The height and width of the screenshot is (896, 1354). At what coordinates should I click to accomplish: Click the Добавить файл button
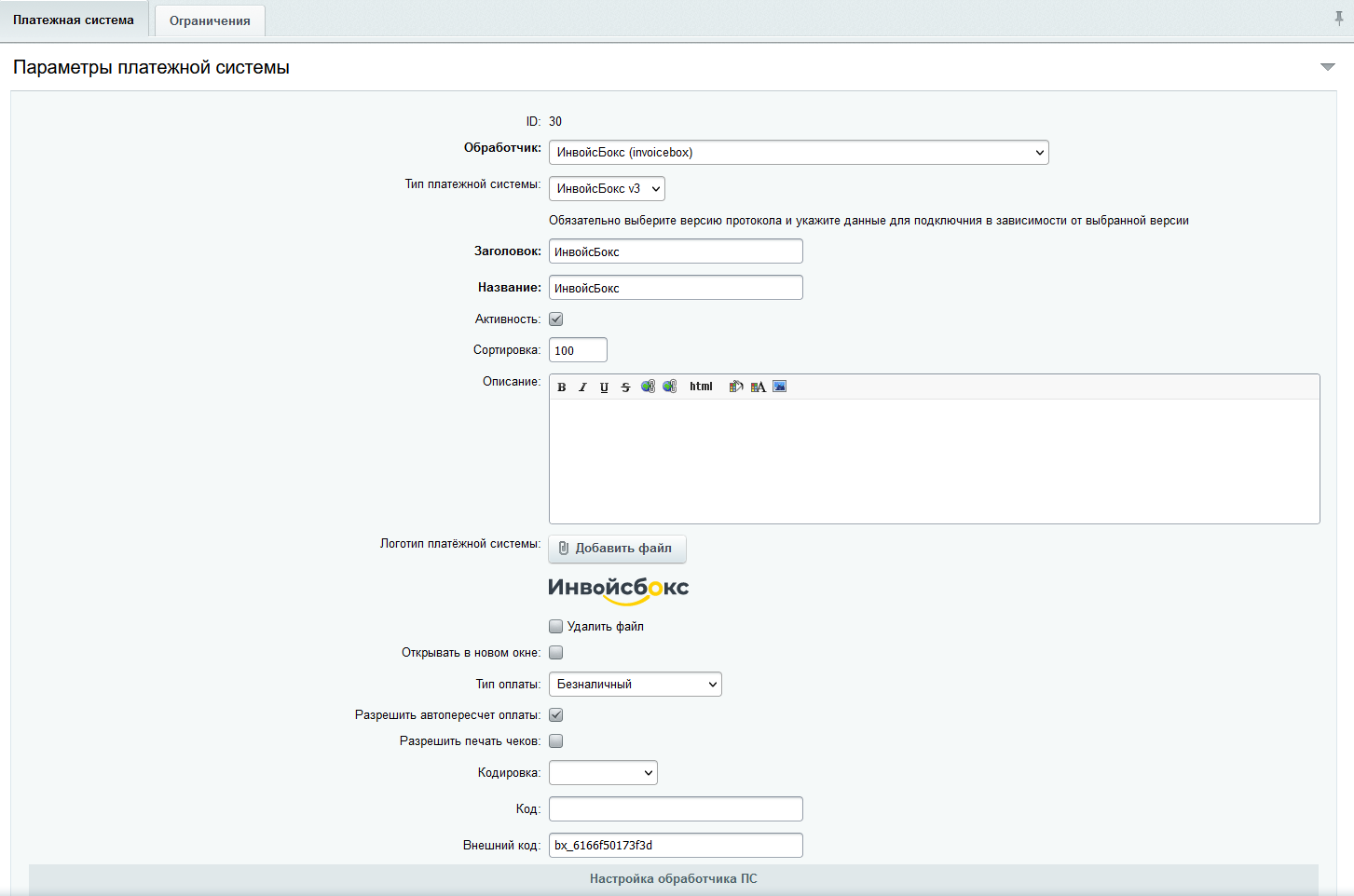pos(617,549)
